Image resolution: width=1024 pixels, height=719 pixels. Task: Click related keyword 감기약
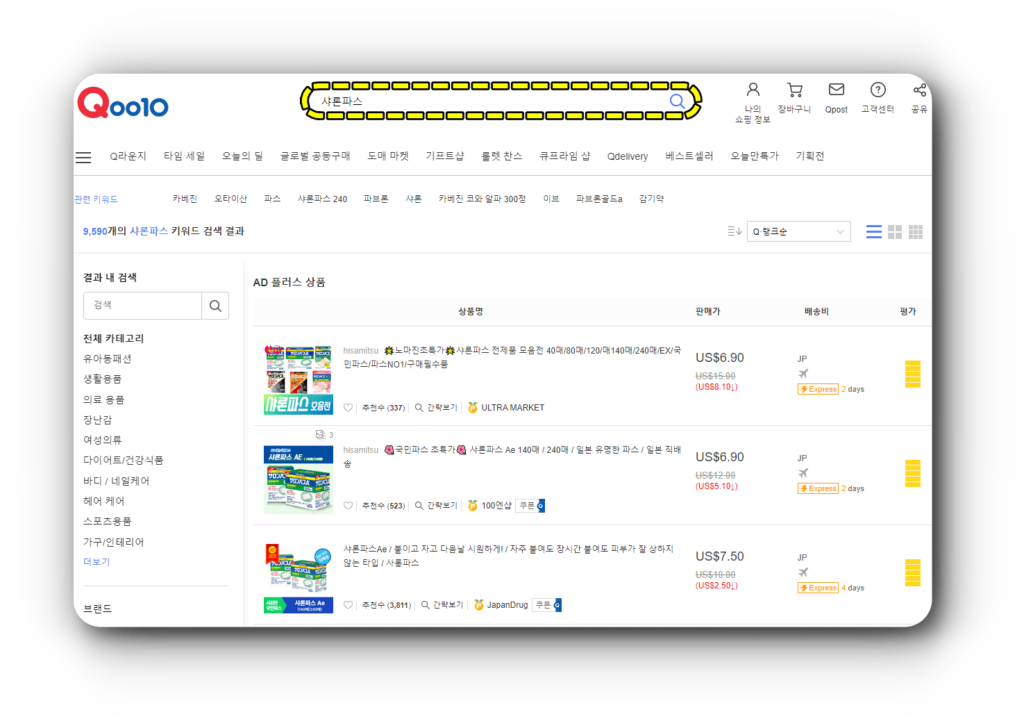651,199
